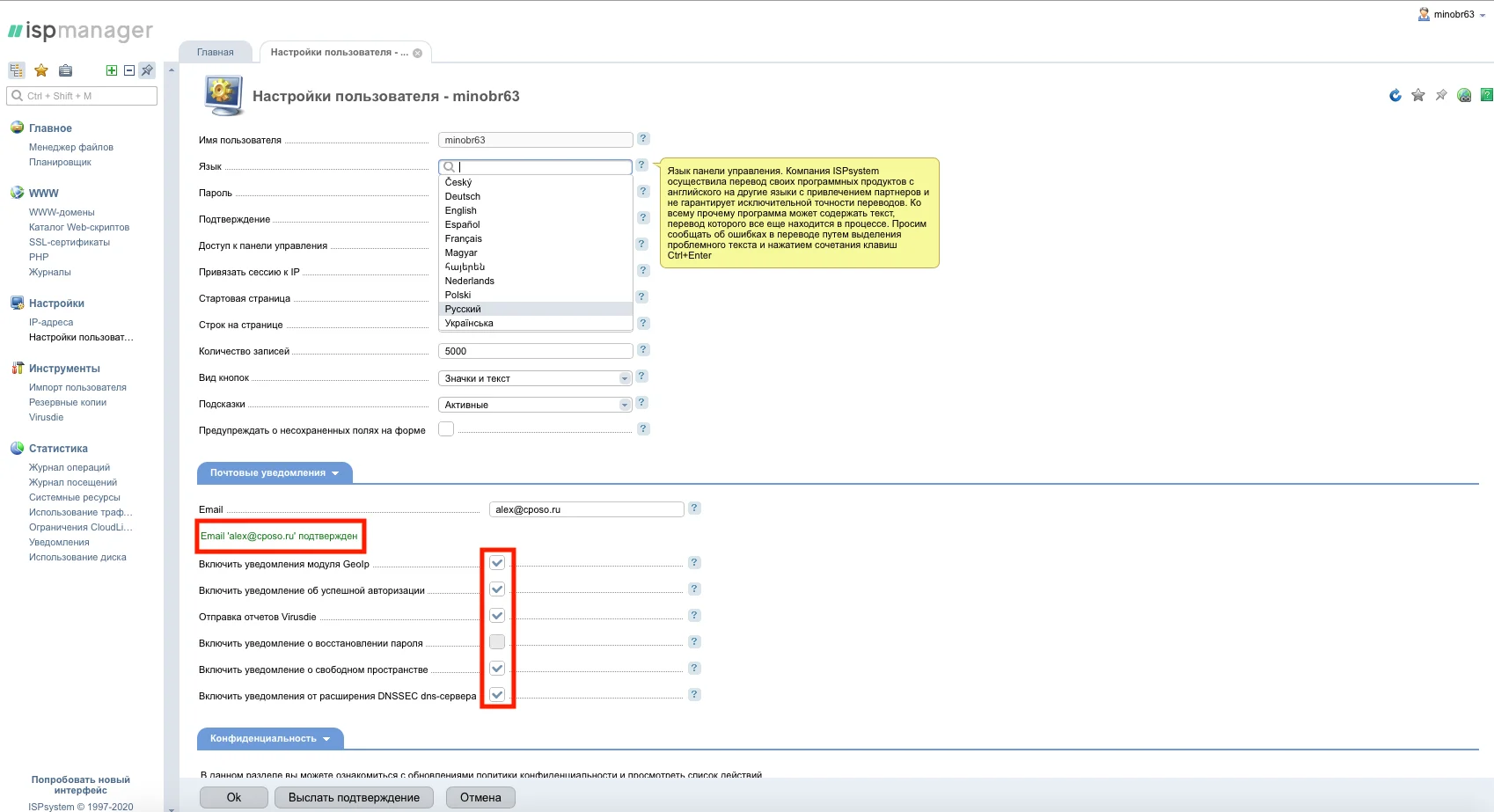The height and width of the screenshot is (812, 1494).
Task: Click the Ok button
Action: pos(233,797)
